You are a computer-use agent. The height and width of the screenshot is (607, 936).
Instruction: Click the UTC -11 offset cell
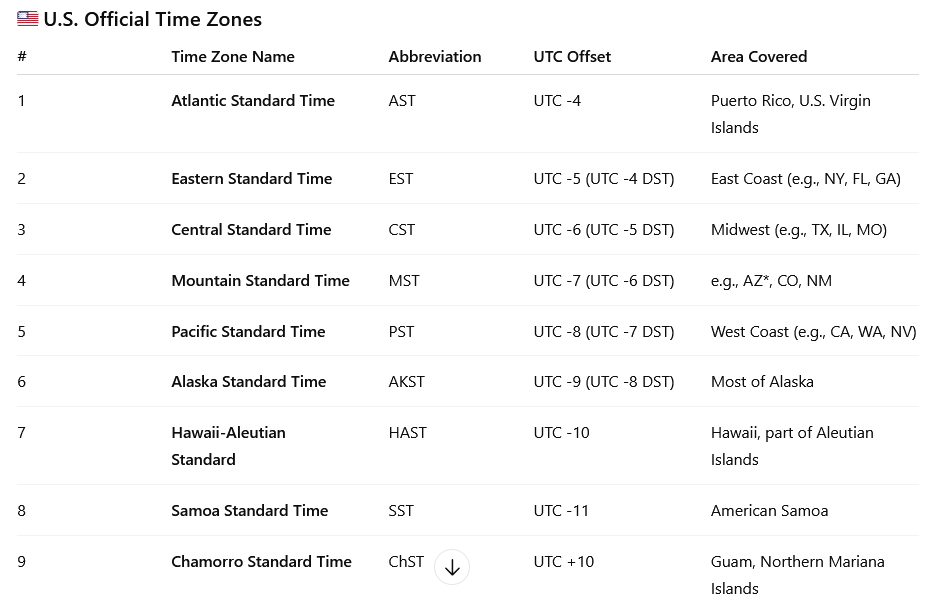pos(561,511)
